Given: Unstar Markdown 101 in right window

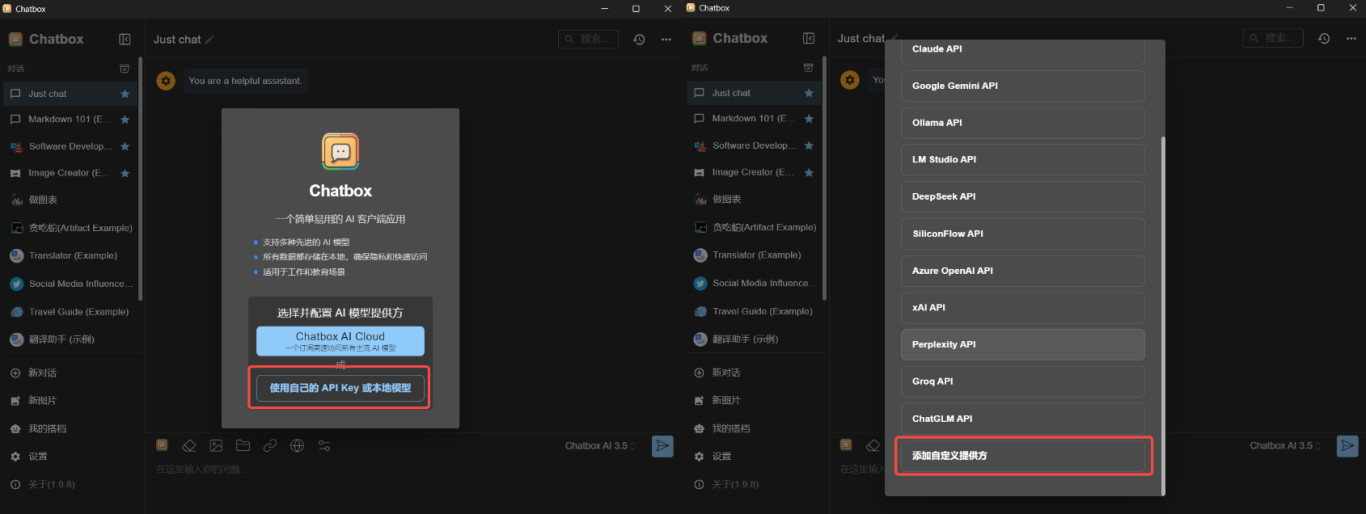Looking at the screenshot, I should [809, 118].
